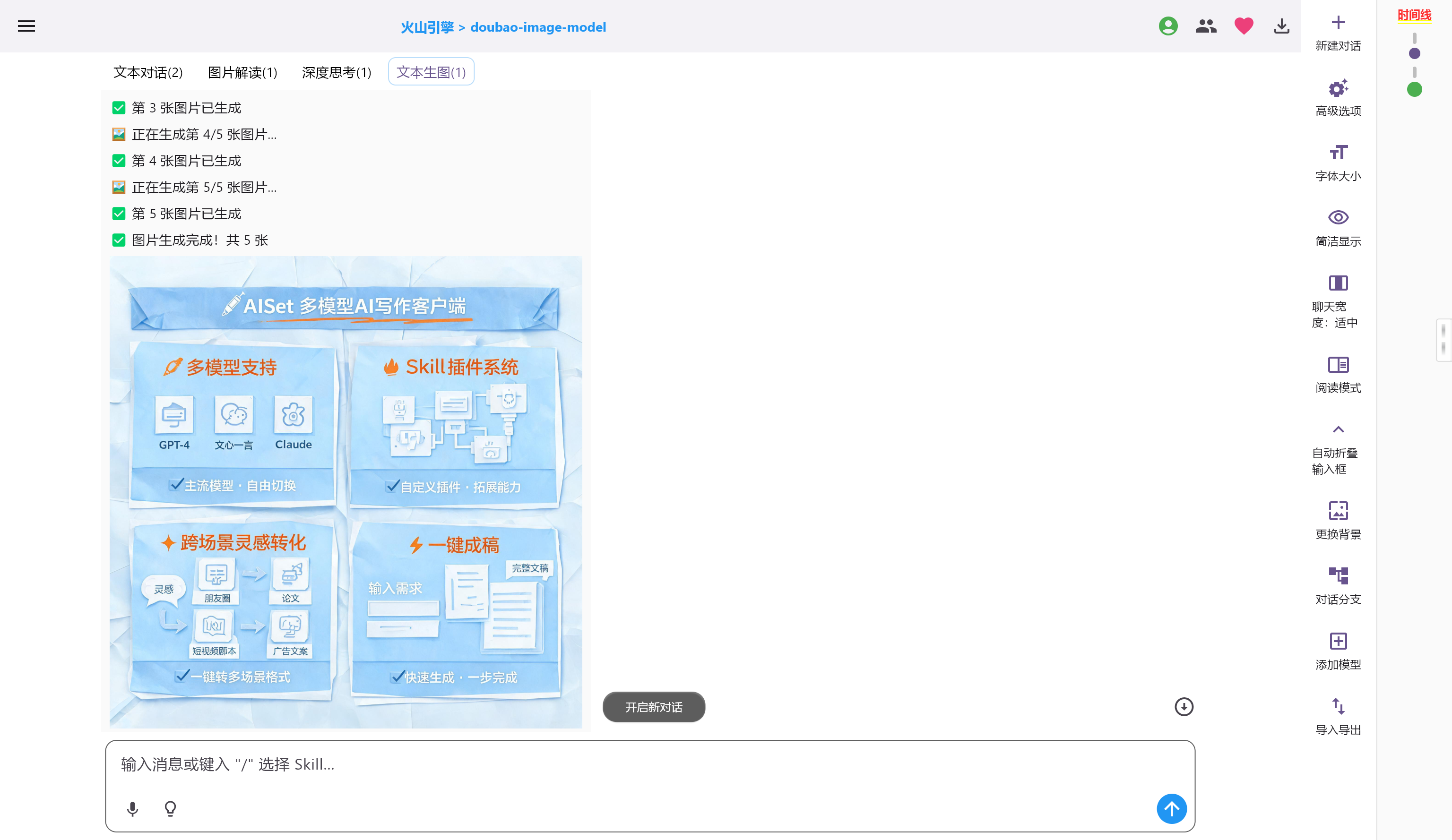1452x840 pixels.
Task: Open 更换背景 background changer
Action: [x=1338, y=522]
